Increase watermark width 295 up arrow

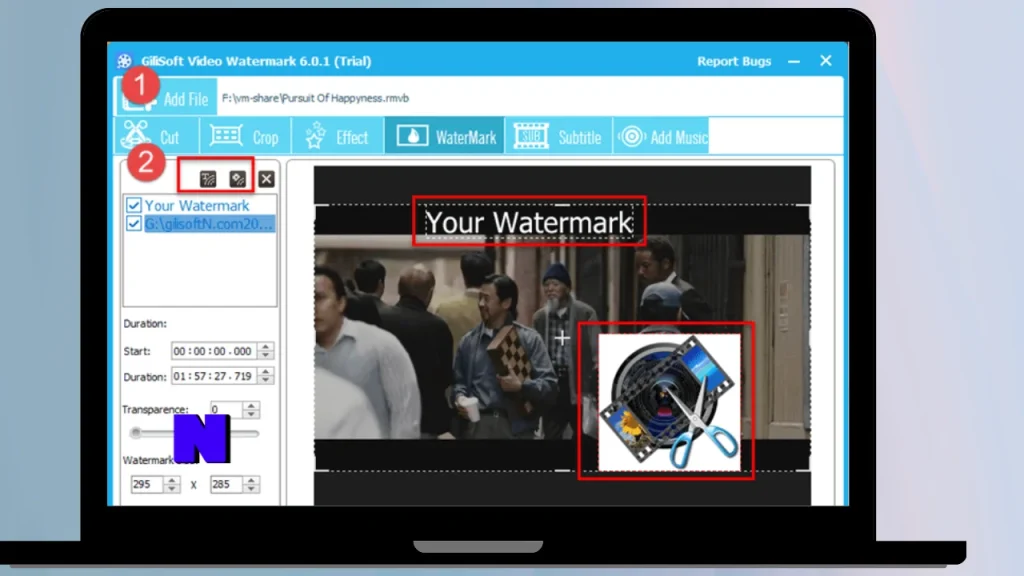(172, 480)
